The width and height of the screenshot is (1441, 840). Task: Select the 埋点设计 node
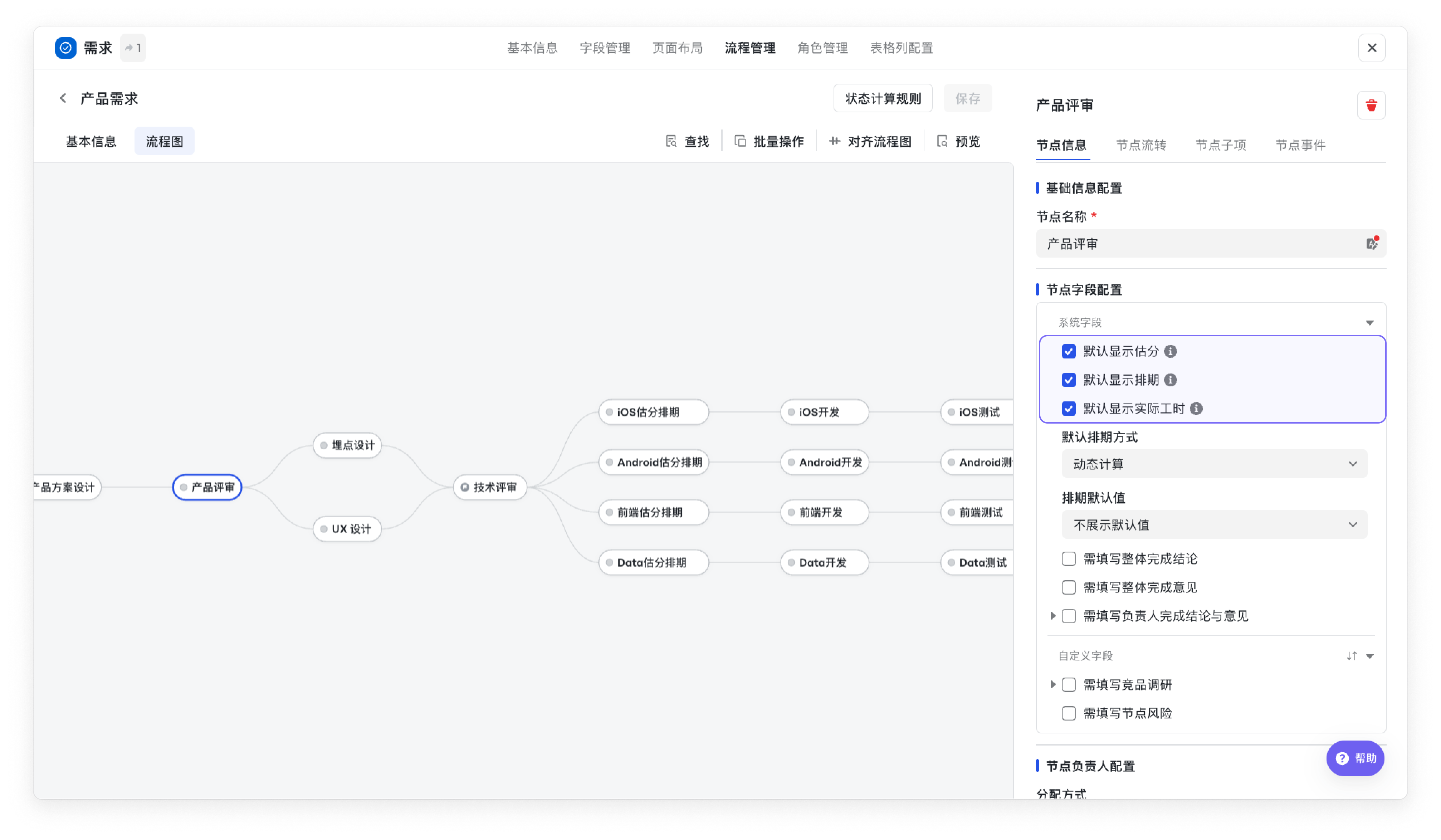coord(347,445)
